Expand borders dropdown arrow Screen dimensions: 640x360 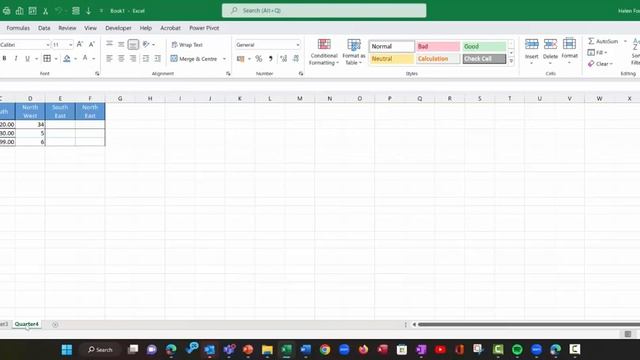56,59
